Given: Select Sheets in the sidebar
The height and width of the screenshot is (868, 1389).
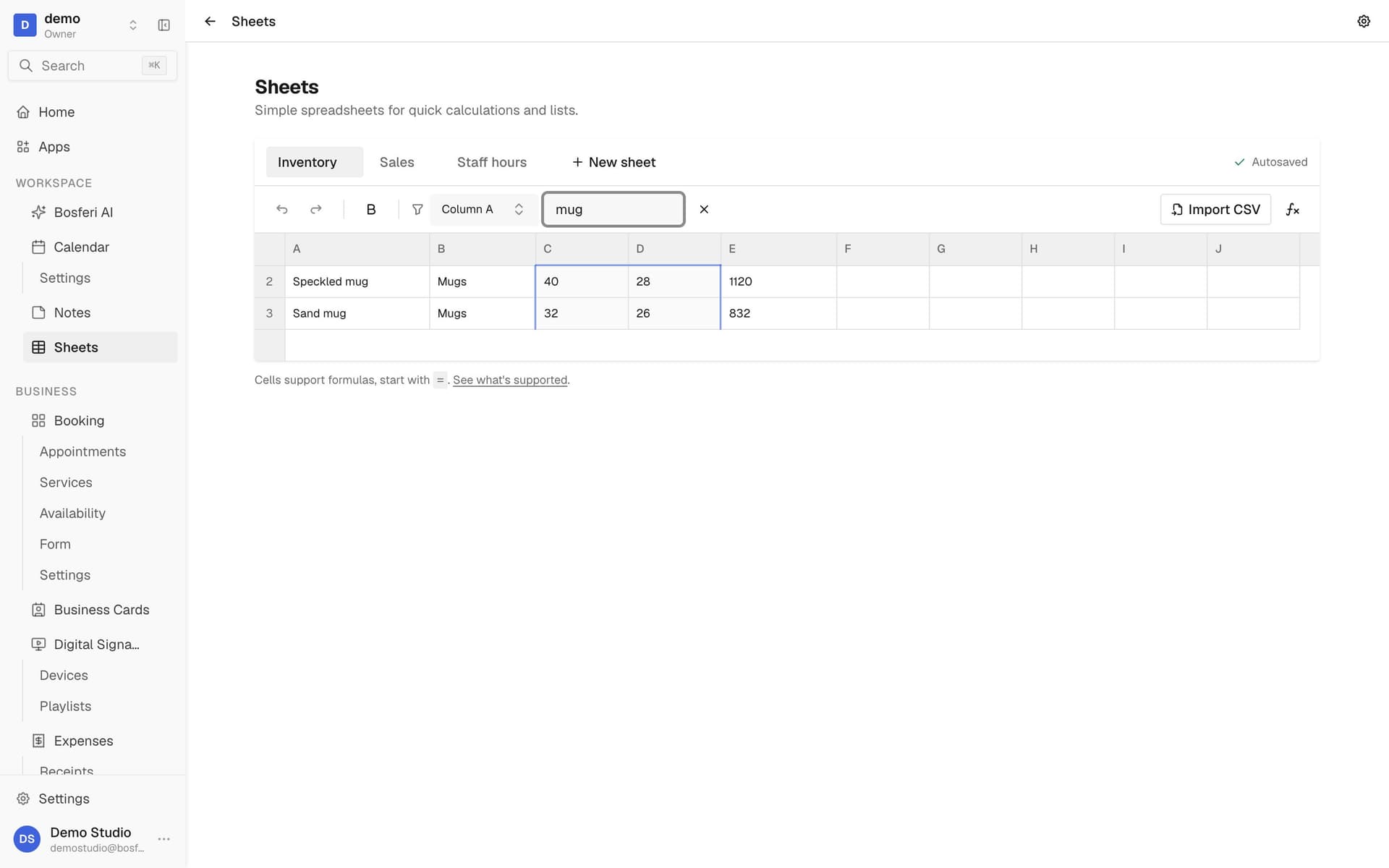Looking at the screenshot, I should 100,347.
